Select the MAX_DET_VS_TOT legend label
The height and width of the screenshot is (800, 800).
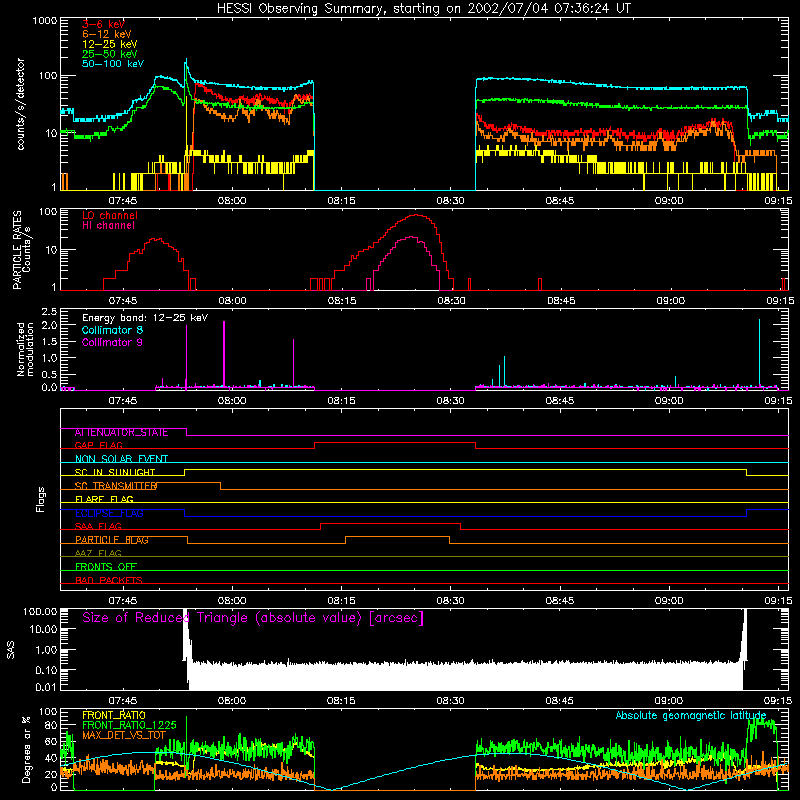[x=124, y=735]
